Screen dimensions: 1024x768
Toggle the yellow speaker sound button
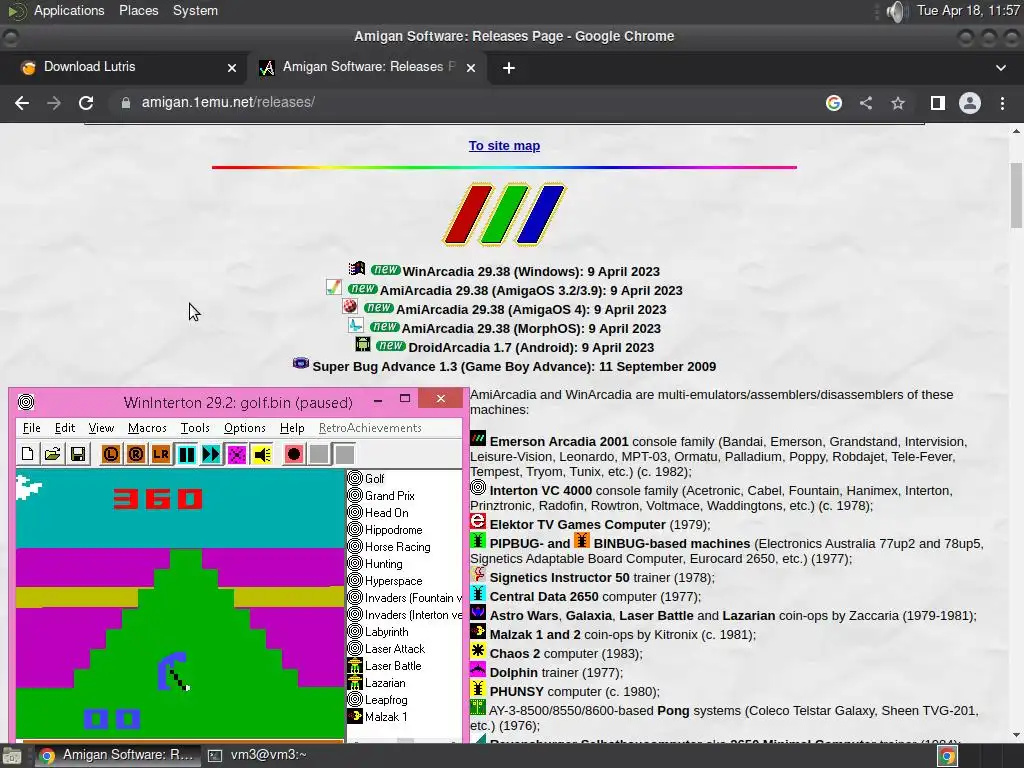pyautogui.click(x=262, y=454)
